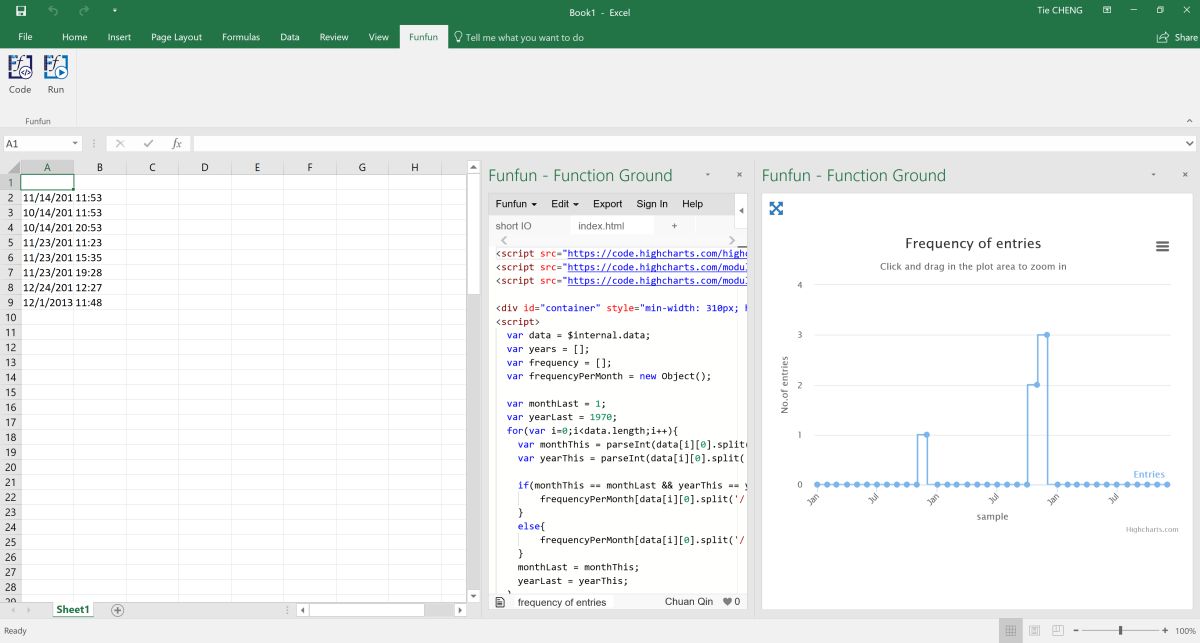Click the Tie CHENG account name
This screenshot has width=1200, height=643.
pyautogui.click(x=1060, y=10)
